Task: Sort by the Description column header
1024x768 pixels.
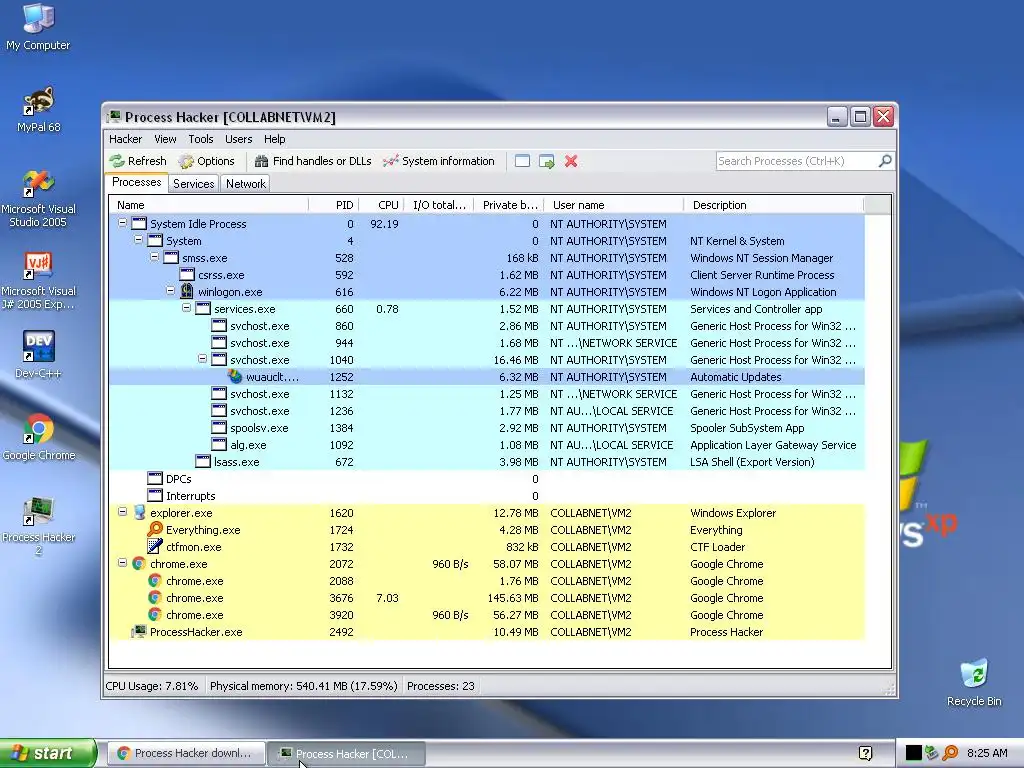Action: pos(773,205)
